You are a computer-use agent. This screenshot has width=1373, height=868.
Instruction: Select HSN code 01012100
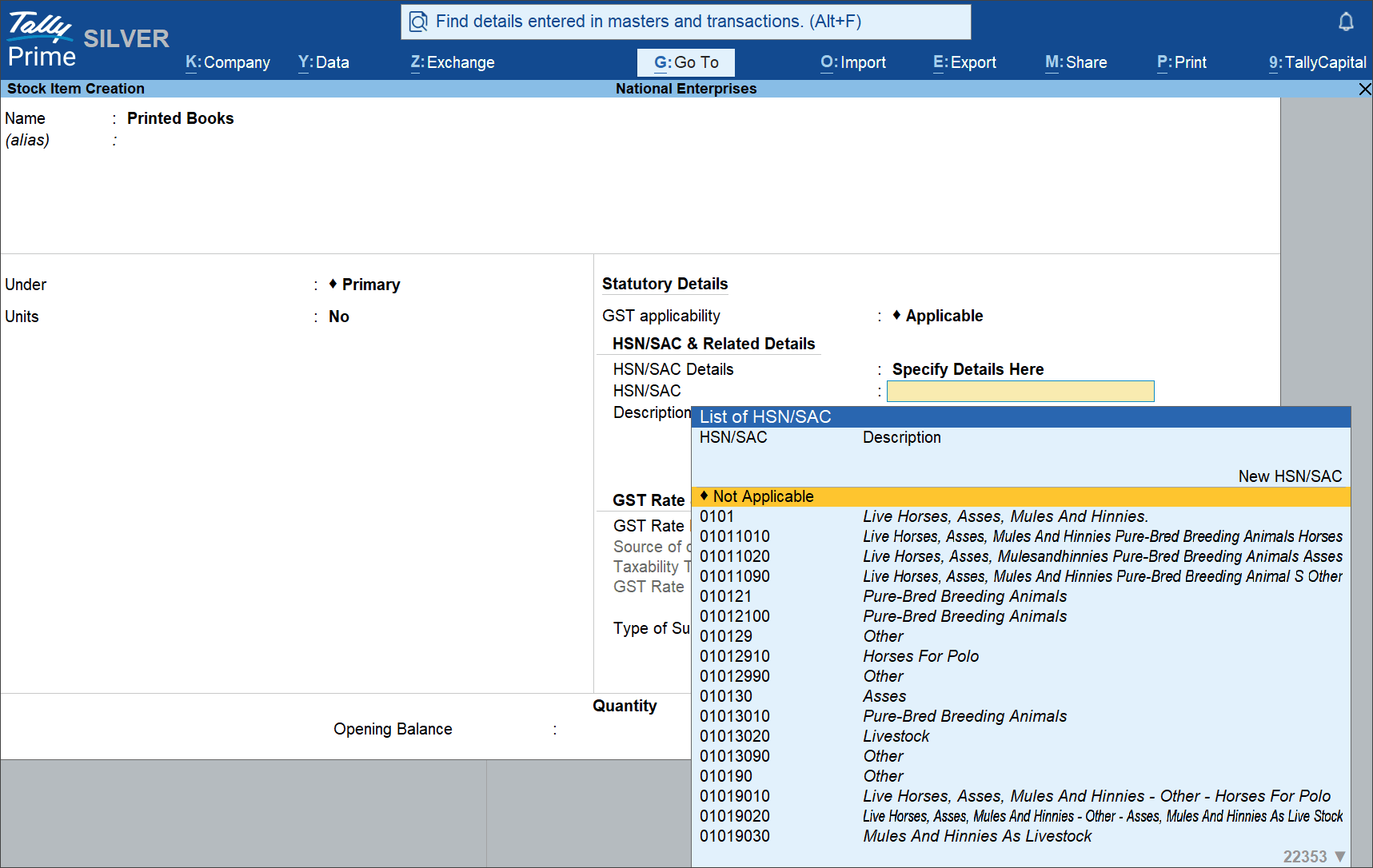tap(1021, 616)
